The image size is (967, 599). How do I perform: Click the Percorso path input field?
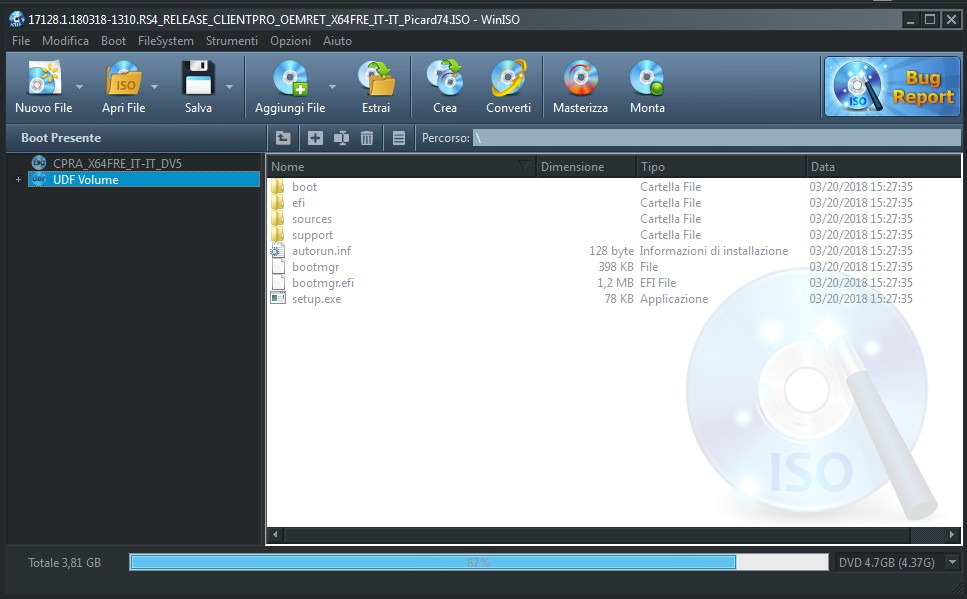point(716,138)
